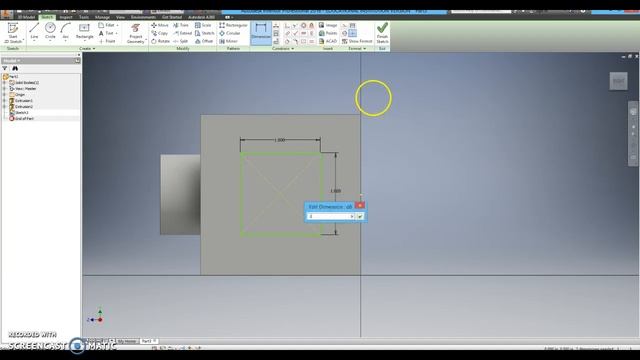The image size is (640, 360).
Task: Expand the Origin folder
Action: click(x=4, y=94)
